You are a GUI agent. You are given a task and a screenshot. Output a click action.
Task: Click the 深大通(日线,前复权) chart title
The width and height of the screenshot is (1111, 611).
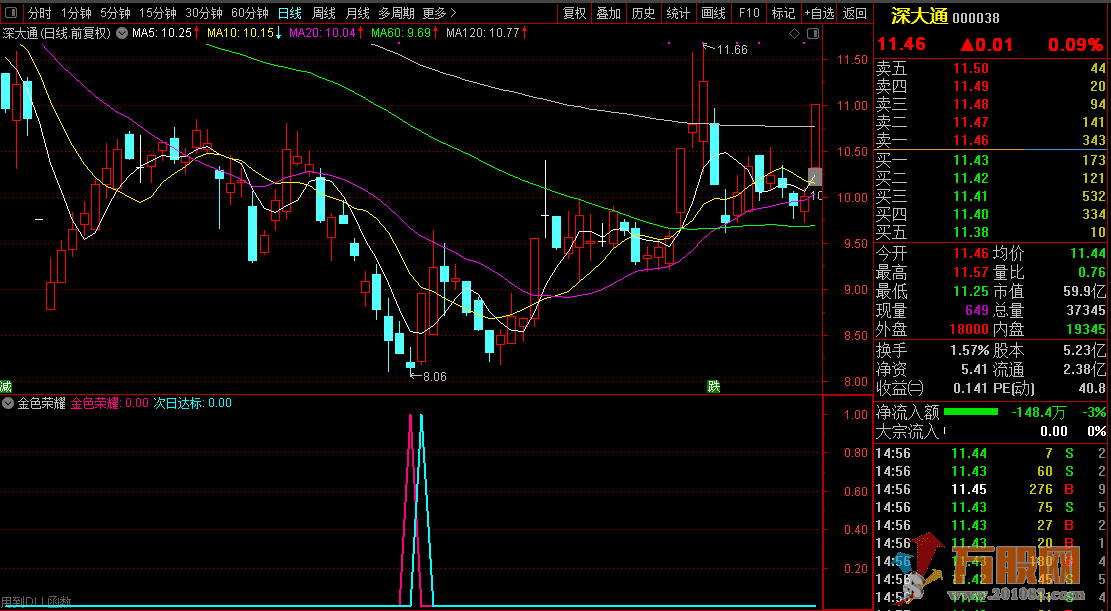pyautogui.click(x=57, y=33)
